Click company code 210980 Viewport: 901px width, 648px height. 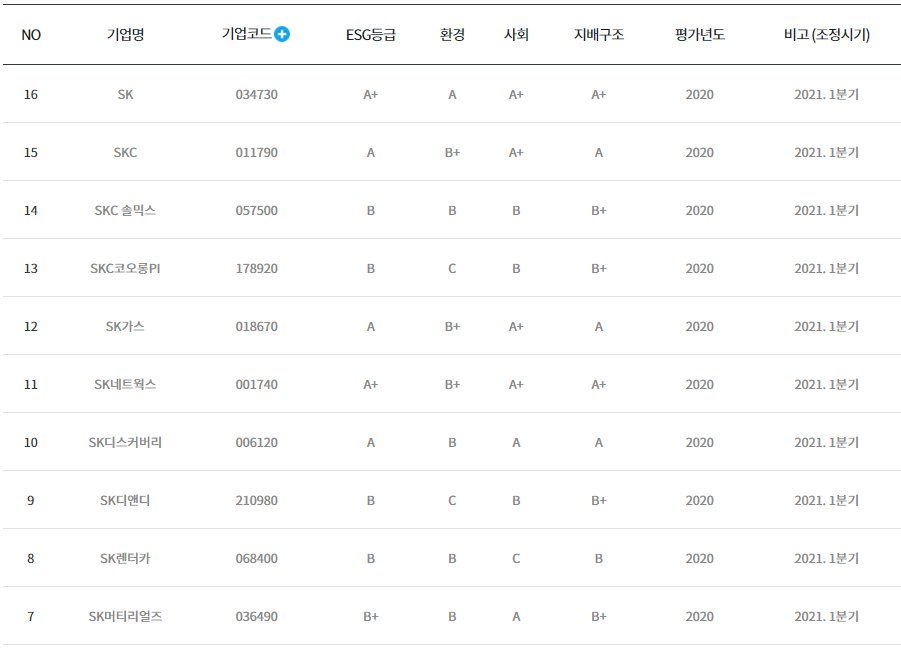tap(256, 500)
